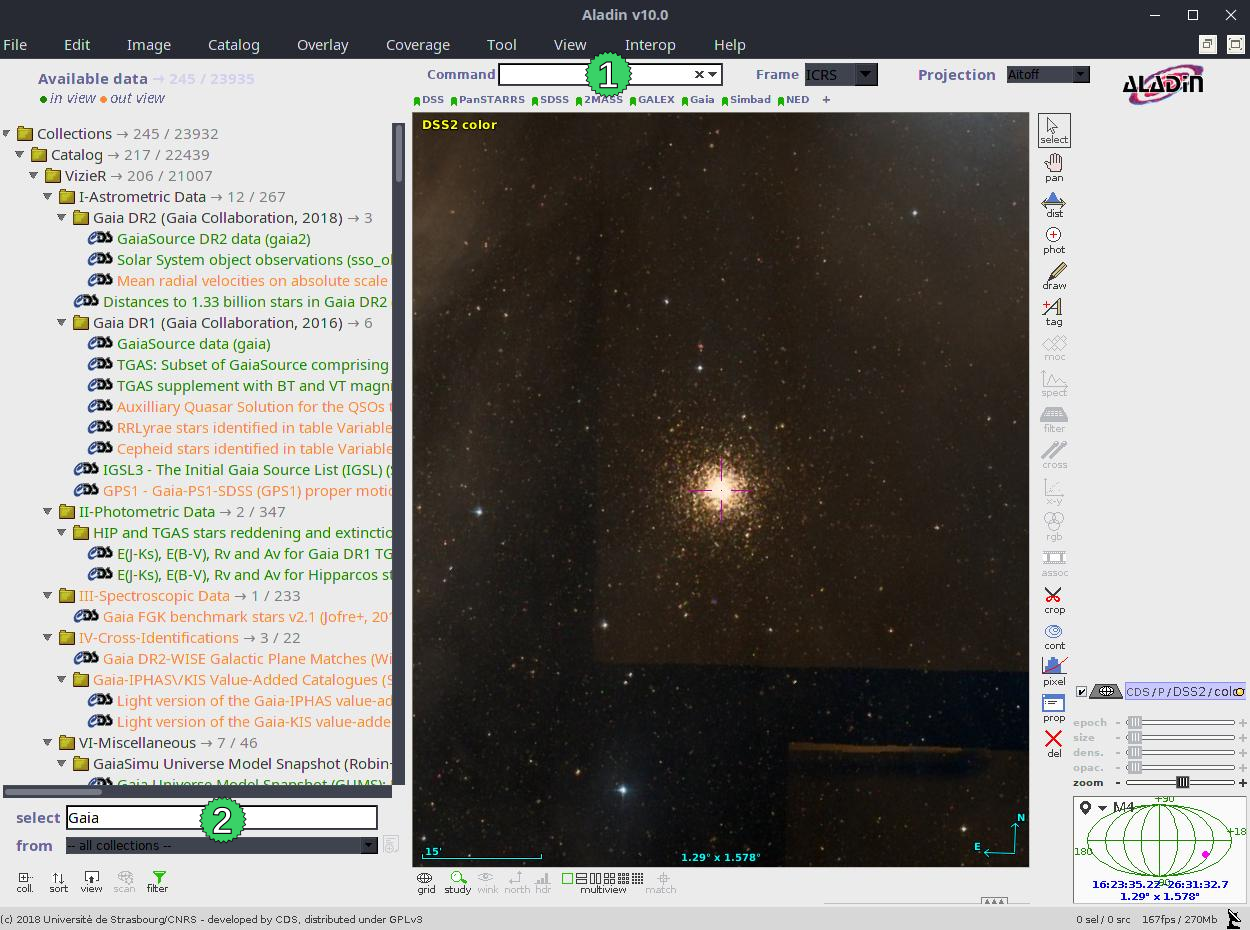Toggle the coordinate grid overlay
The height and width of the screenshot is (930, 1250).
click(x=426, y=882)
